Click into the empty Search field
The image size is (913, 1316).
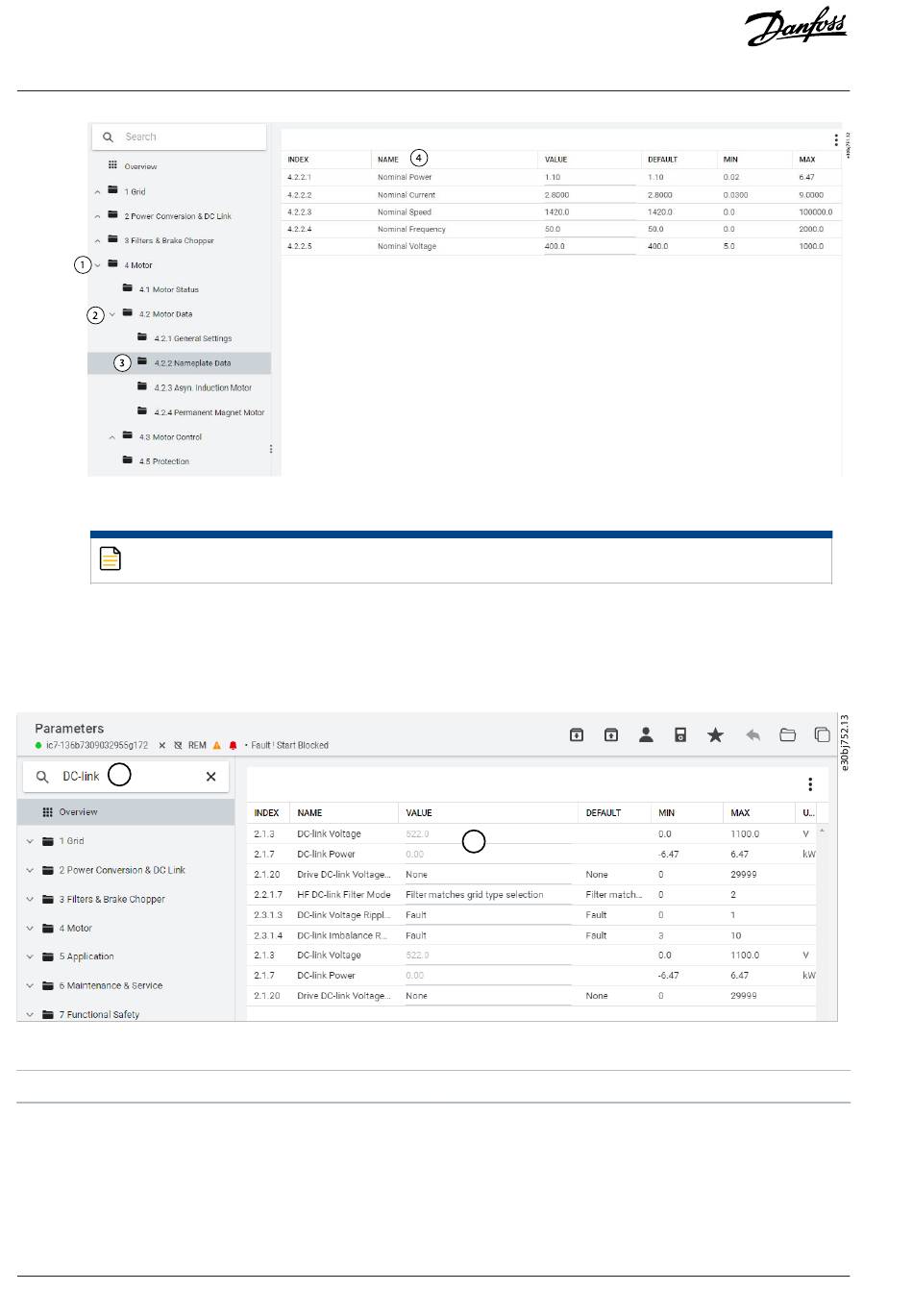(179, 137)
